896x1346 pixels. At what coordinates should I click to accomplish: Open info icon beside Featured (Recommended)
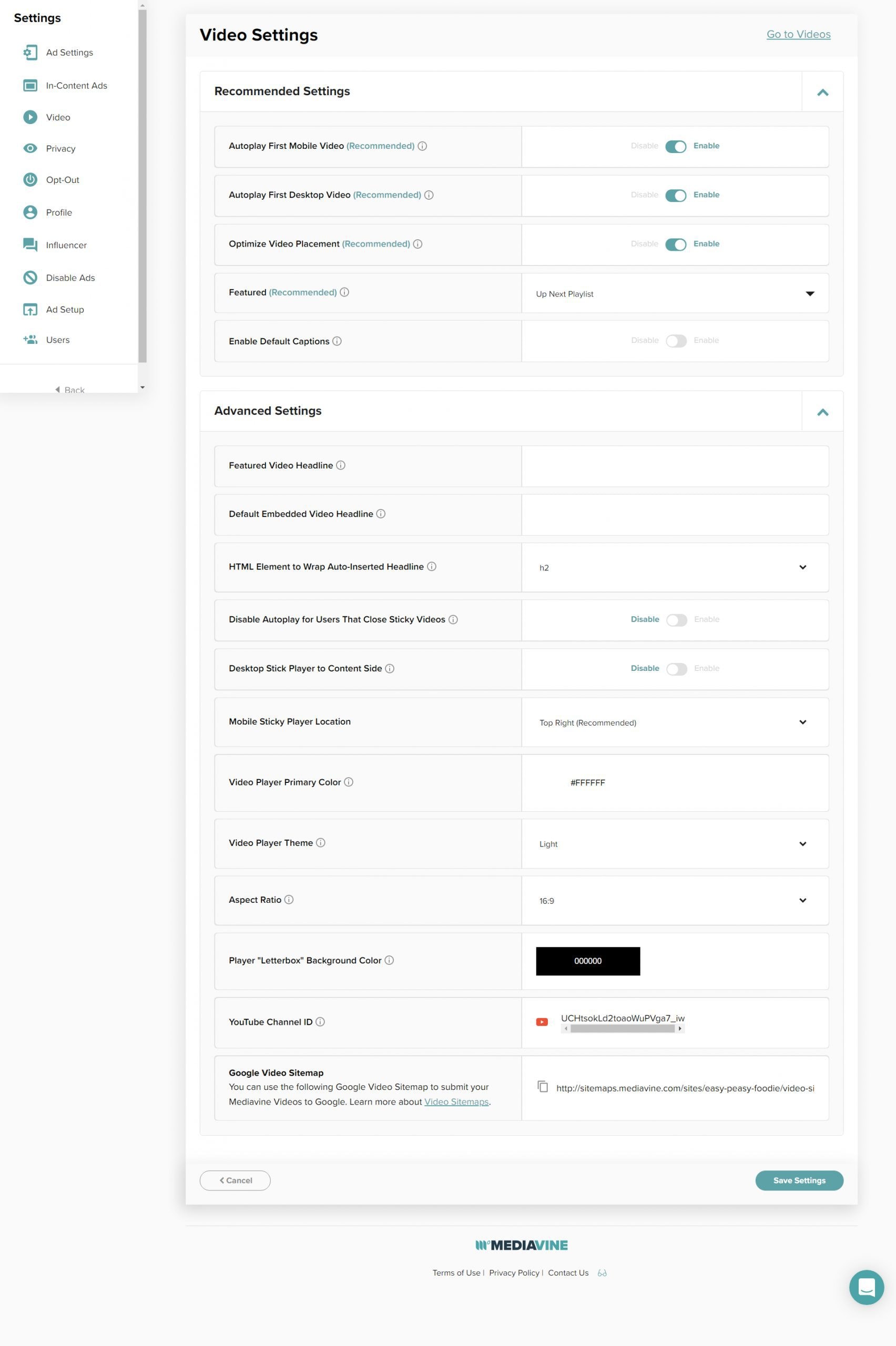[344, 292]
